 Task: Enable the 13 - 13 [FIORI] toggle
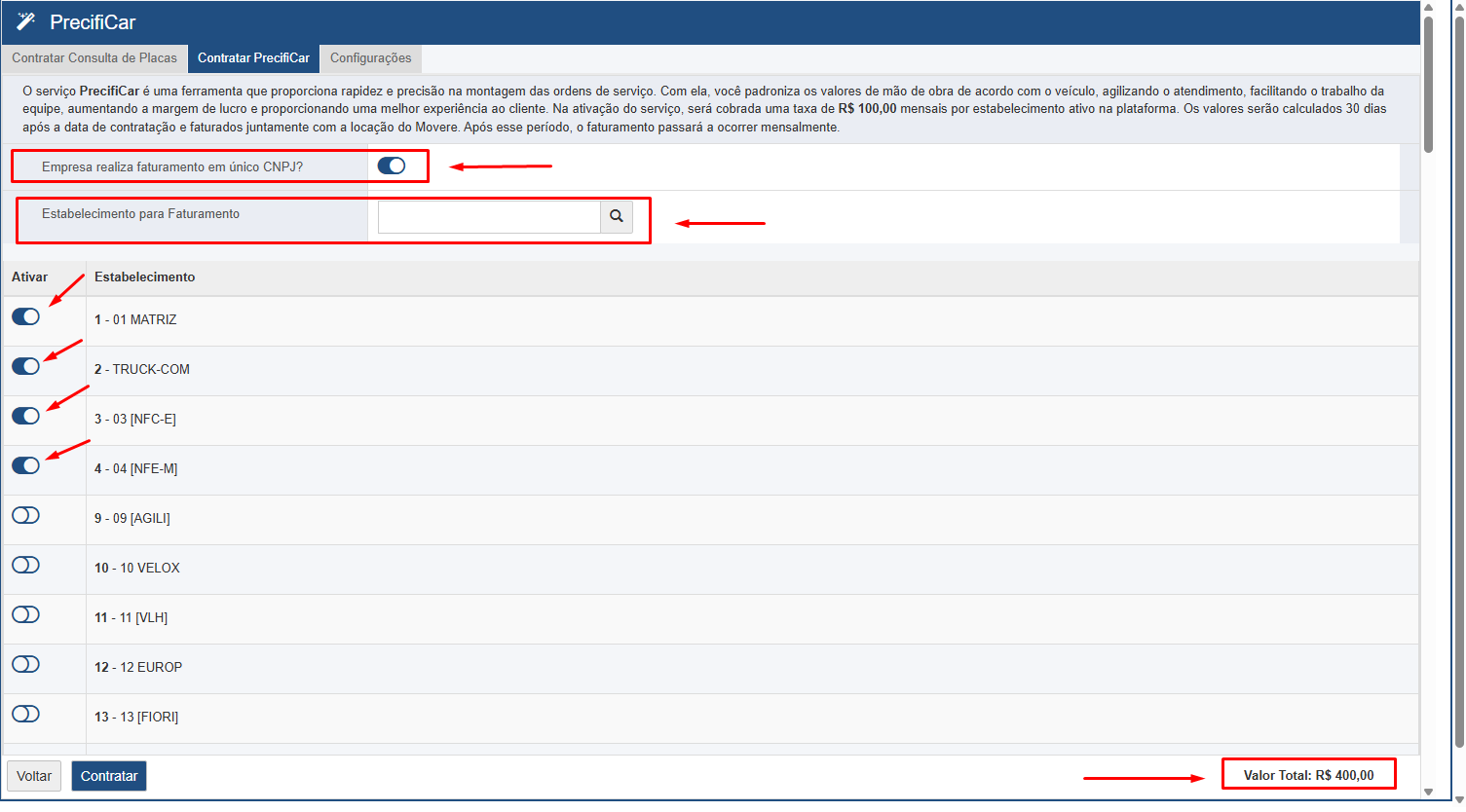click(x=25, y=714)
